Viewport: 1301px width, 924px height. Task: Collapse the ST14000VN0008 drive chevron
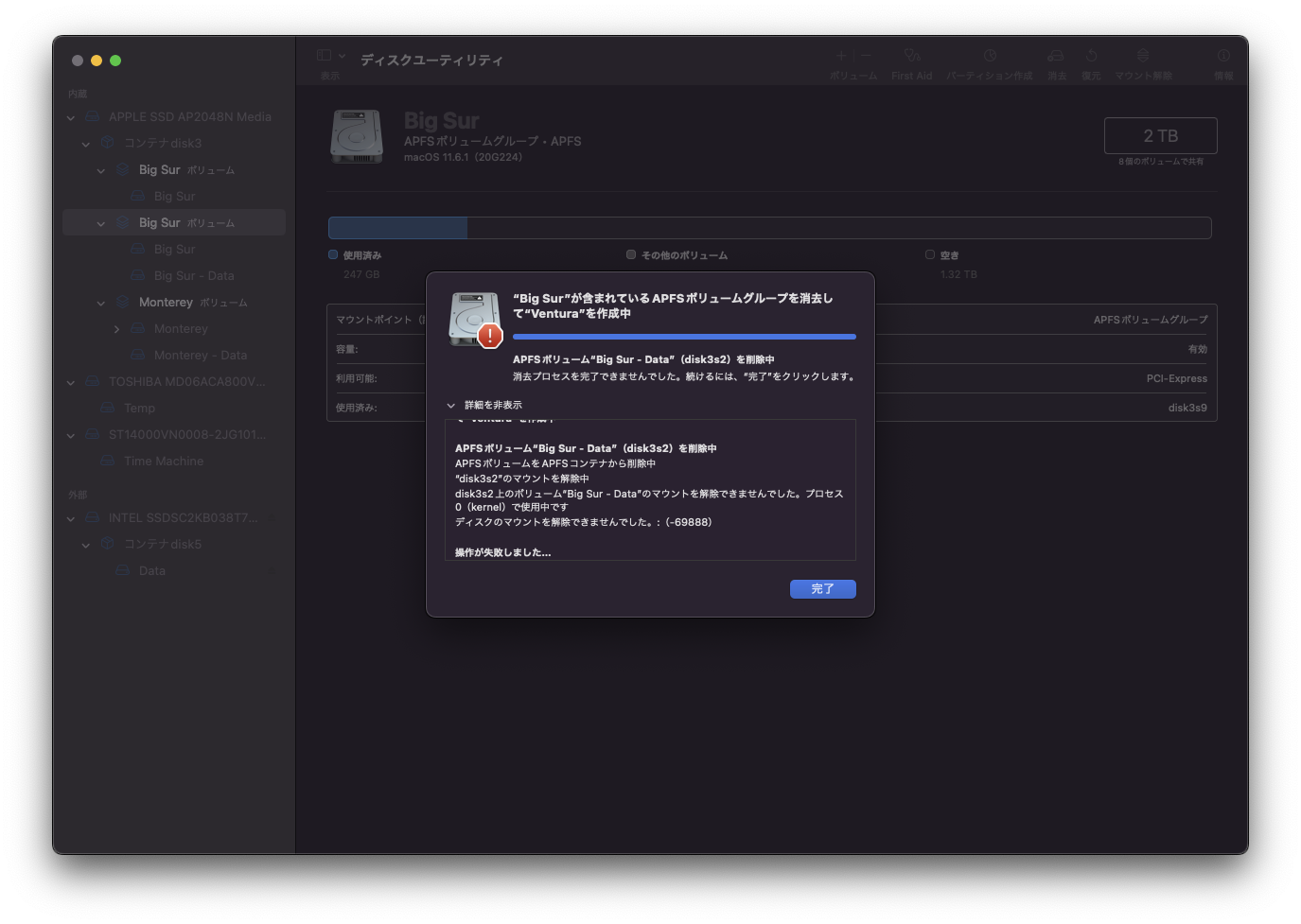(x=71, y=435)
